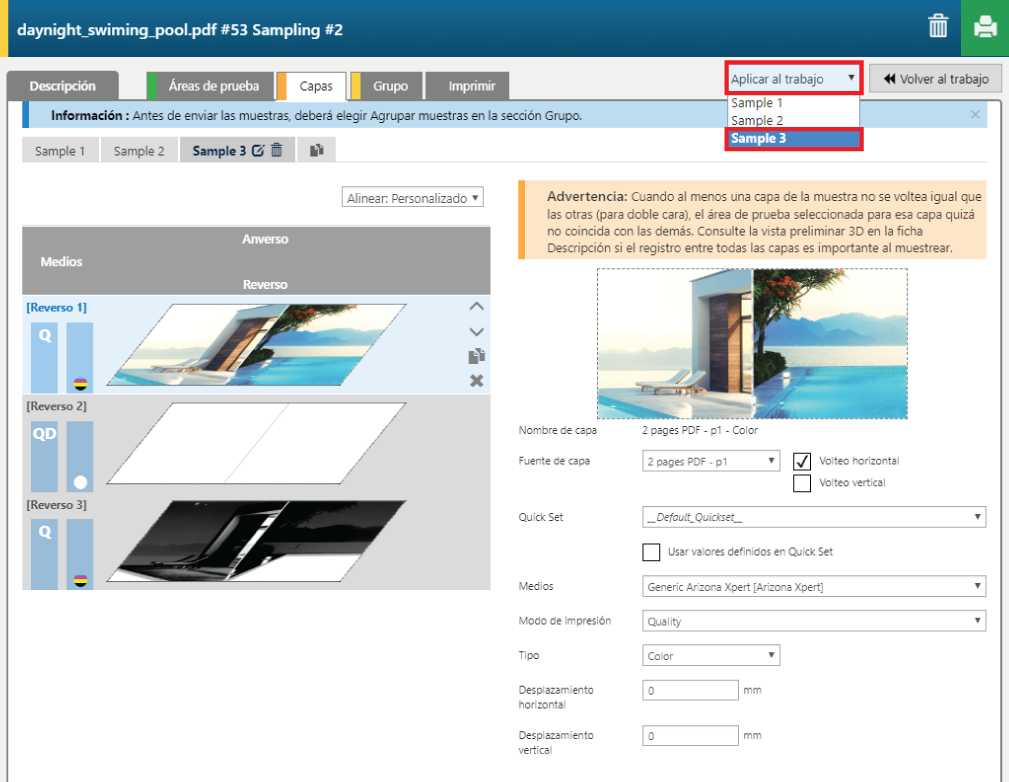Select the Sample 2 sub-tab
This screenshot has width=1009, height=782.
[139, 151]
